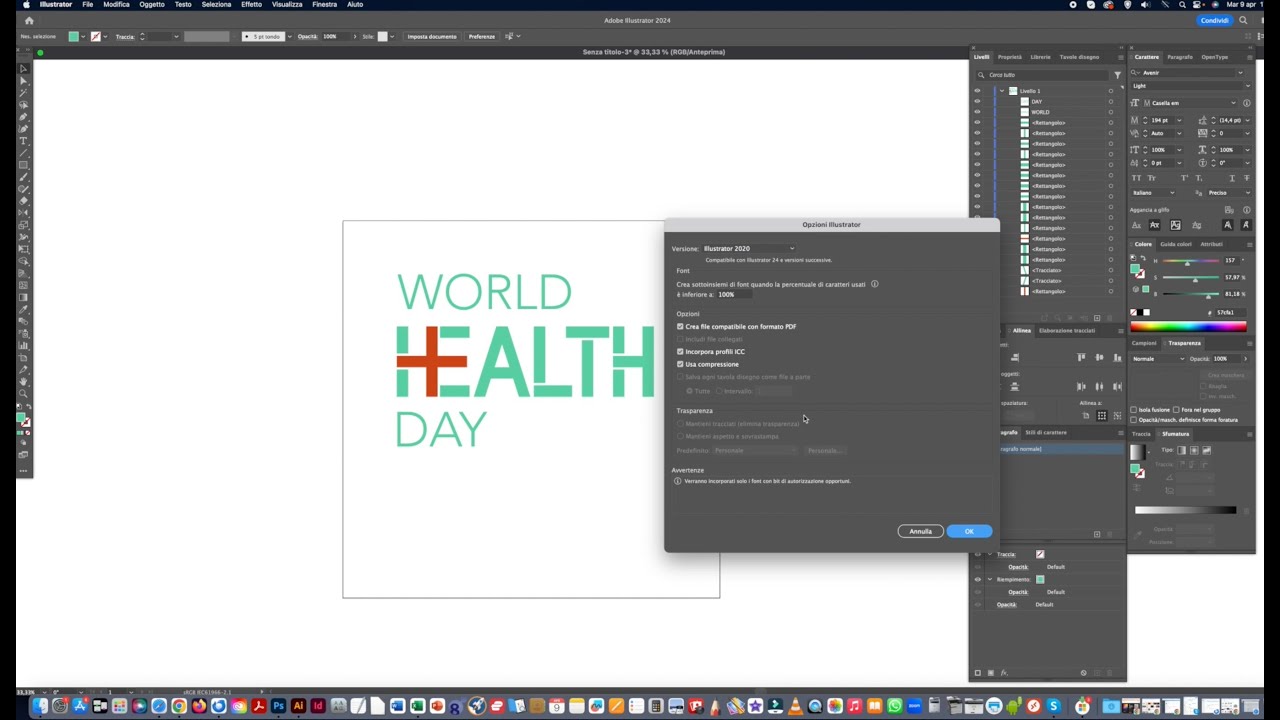Viewport: 1280px width, 720px height.
Task: Enable 'Fora nel gruppo' checkbox
Action: click(x=1176, y=409)
